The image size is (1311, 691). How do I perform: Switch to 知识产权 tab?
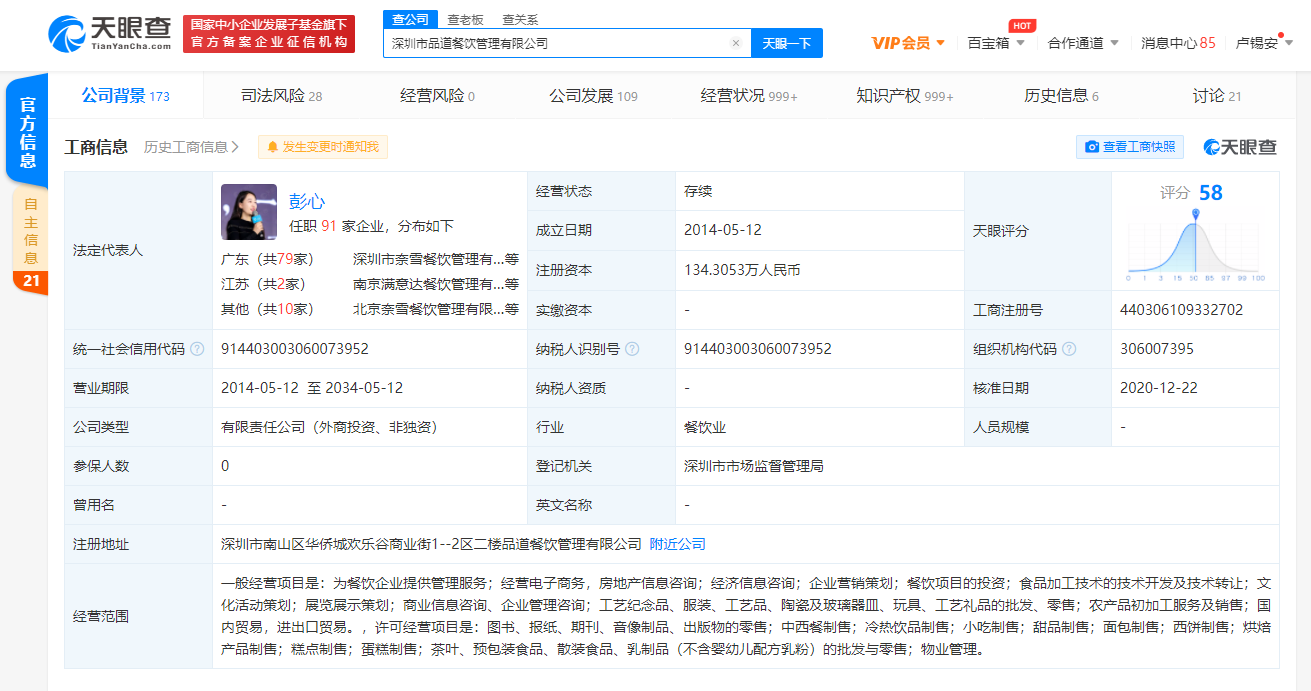[x=905, y=96]
